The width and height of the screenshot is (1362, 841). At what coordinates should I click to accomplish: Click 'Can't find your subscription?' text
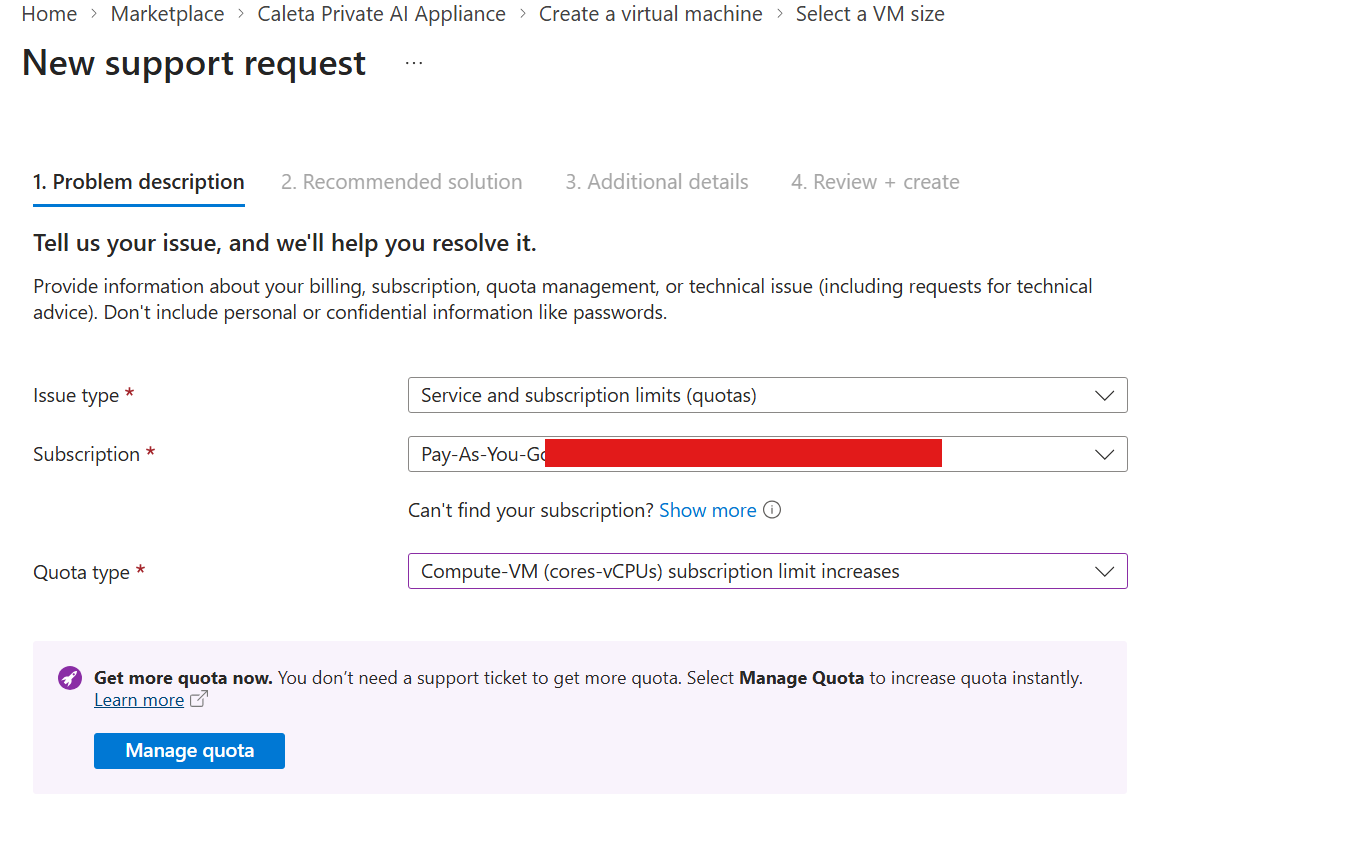pyautogui.click(x=531, y=510)
